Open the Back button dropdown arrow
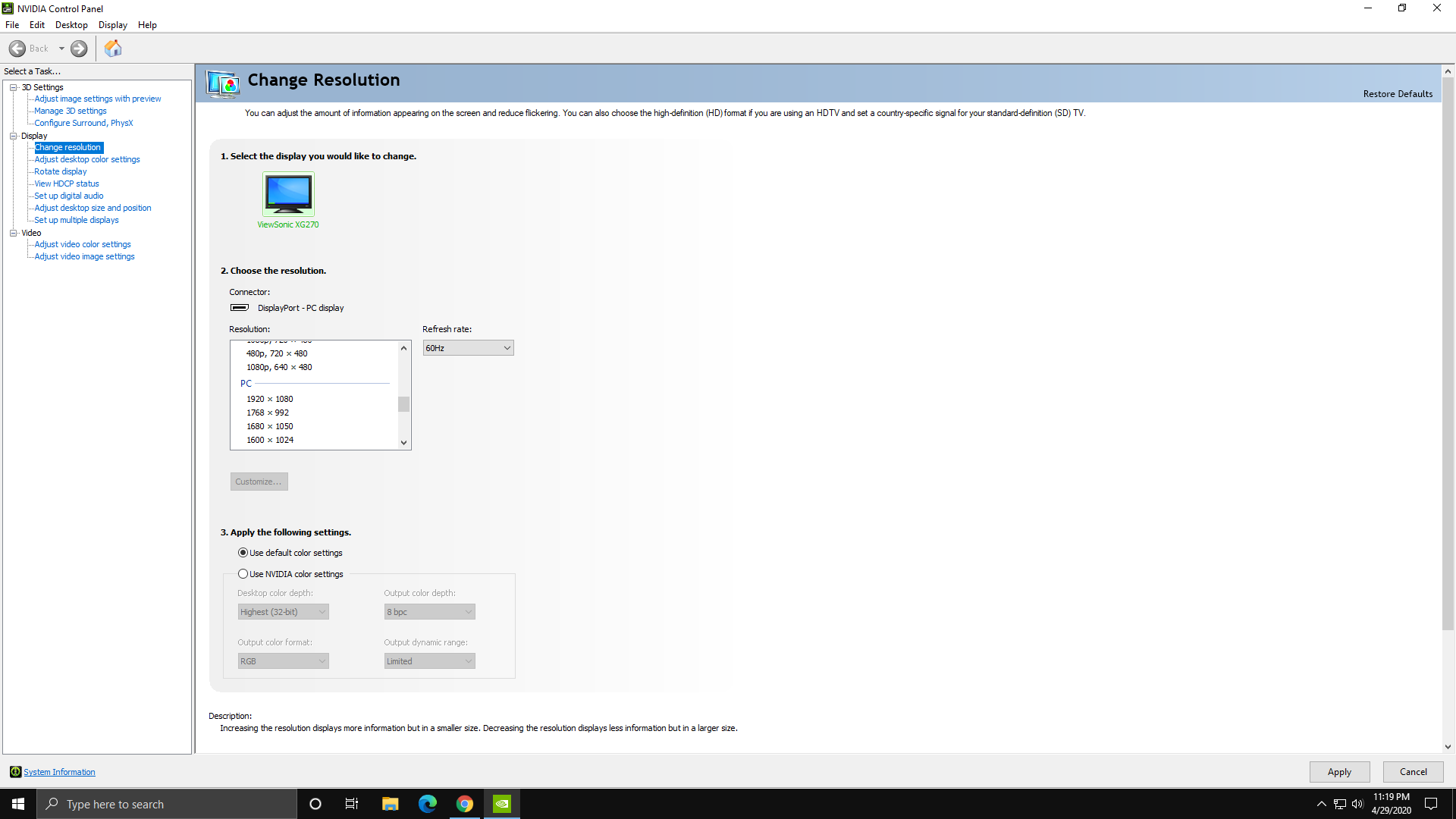Image resolution: width=1456 pixels, height=819 pixels. [62, 48]
